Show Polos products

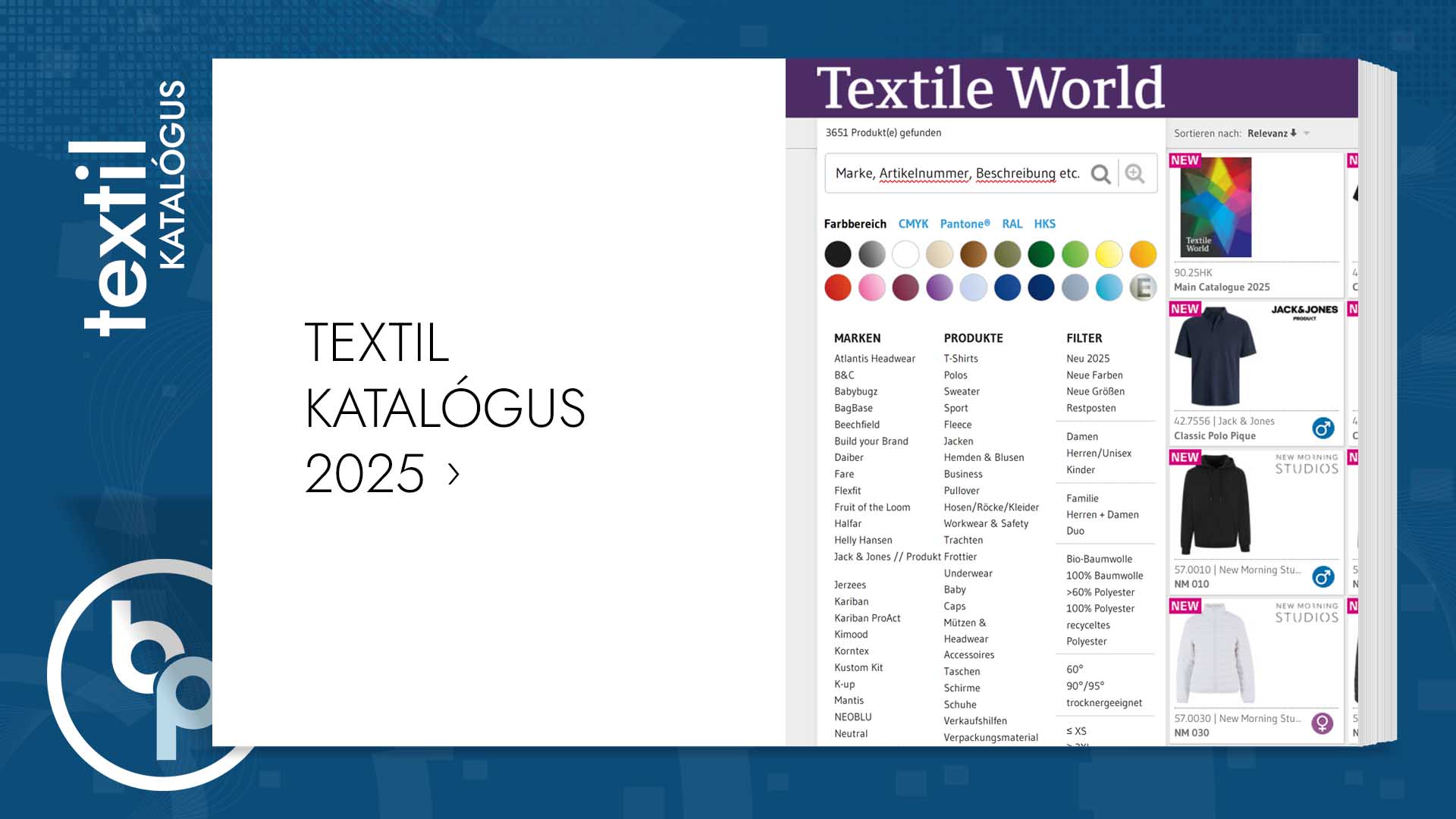click(955, 375)
